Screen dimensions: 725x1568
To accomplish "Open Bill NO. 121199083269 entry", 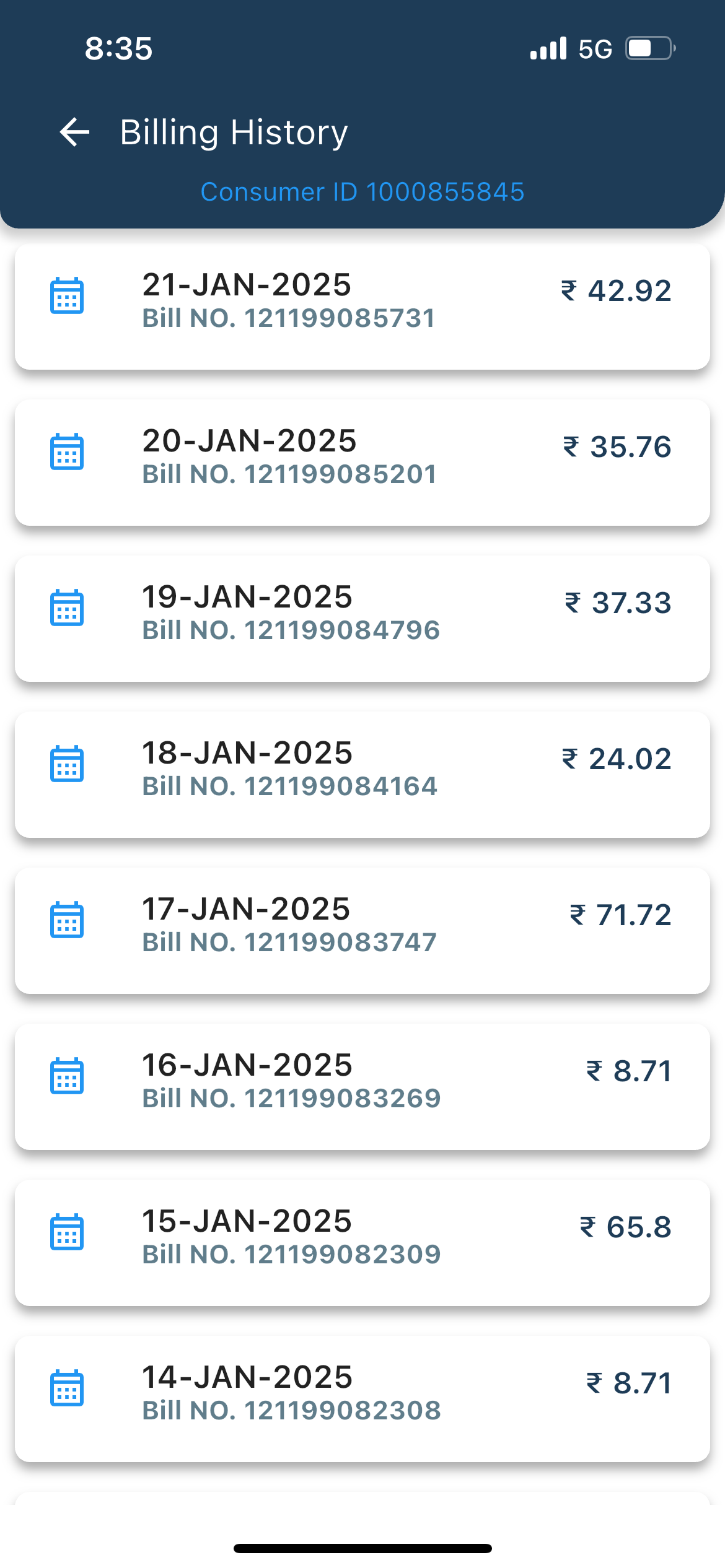I will [x=291, y=1099].
